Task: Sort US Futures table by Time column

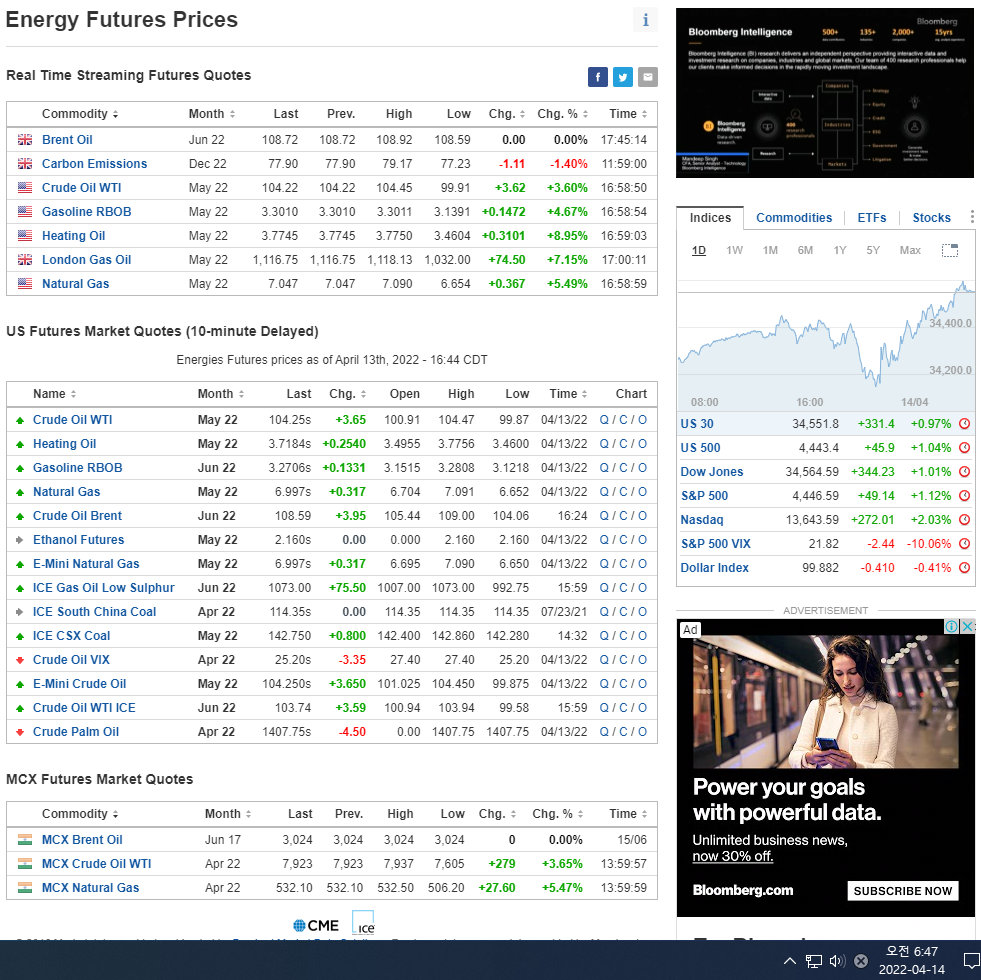Action: [x=568, y=394]
